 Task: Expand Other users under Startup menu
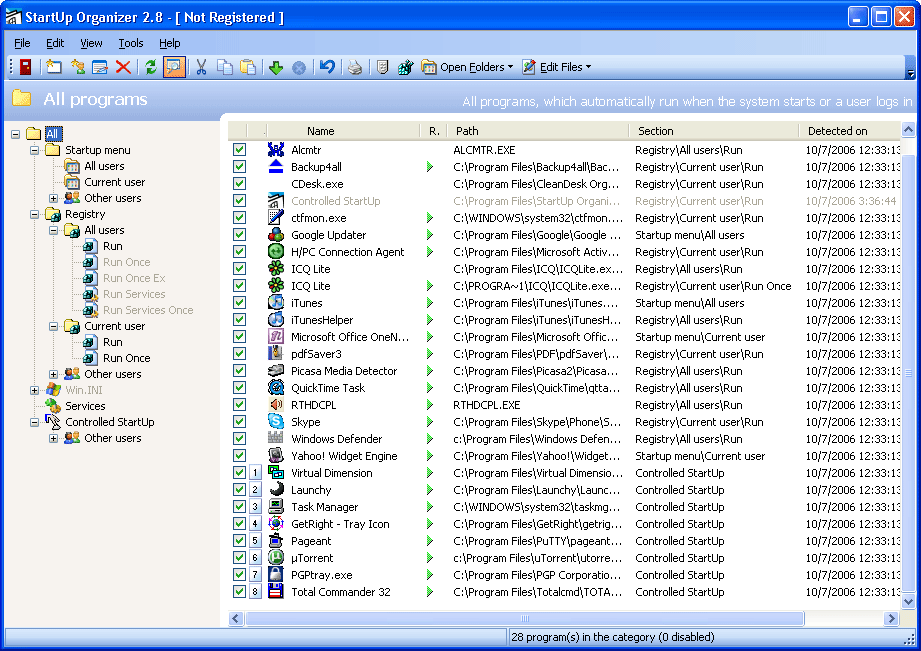pyautogui.click(x=53, y=198)
